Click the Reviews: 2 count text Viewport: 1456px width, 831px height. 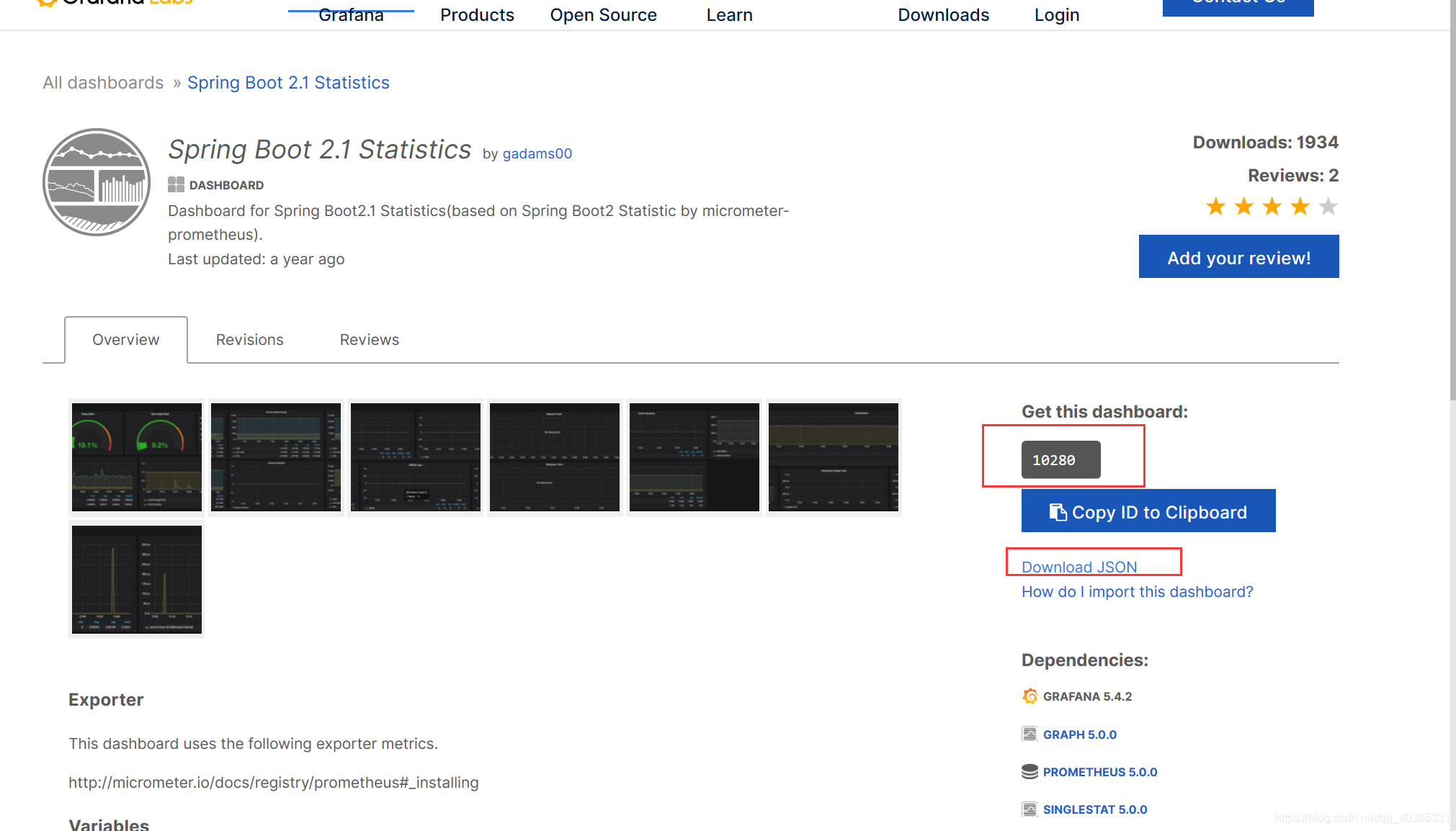pyautogui.click(x=1293, y=176)
